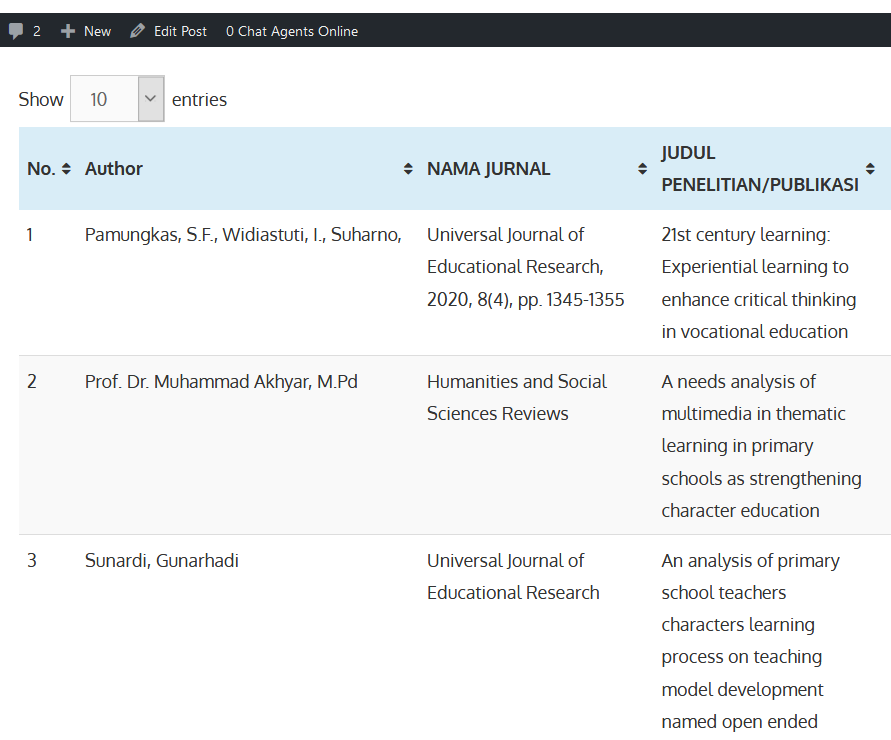Click the JUDUL PENELITIAN/PUBLIKASI header text
Image resolution: width=891 pixels, height=740 pixels.
tap(759, 169)
